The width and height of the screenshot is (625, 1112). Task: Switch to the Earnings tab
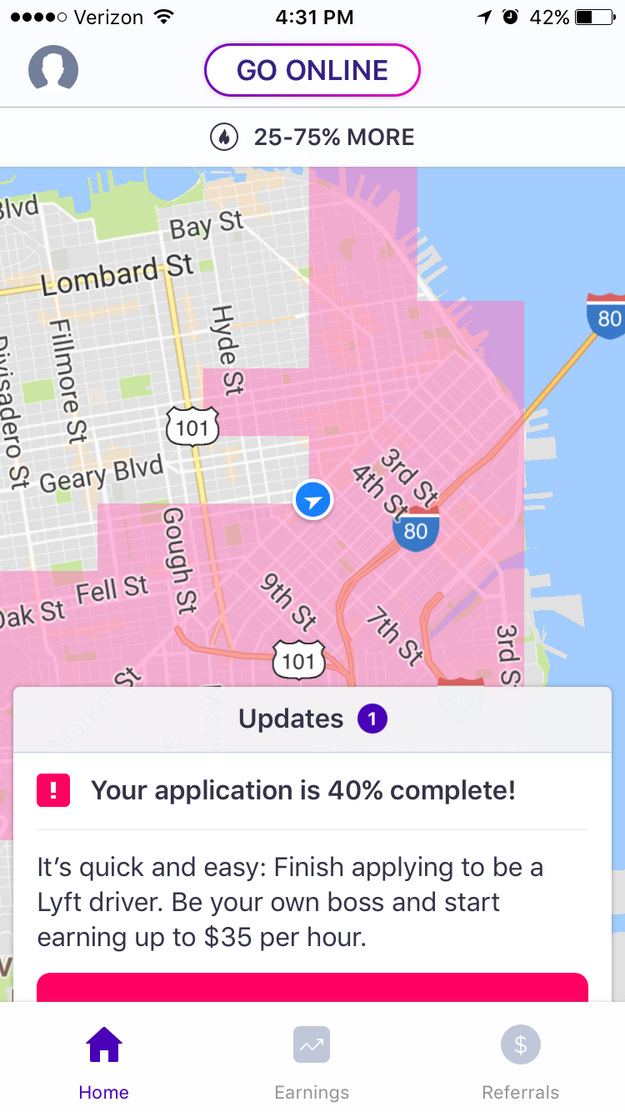pyautogui.click(x=312, y=1063)
